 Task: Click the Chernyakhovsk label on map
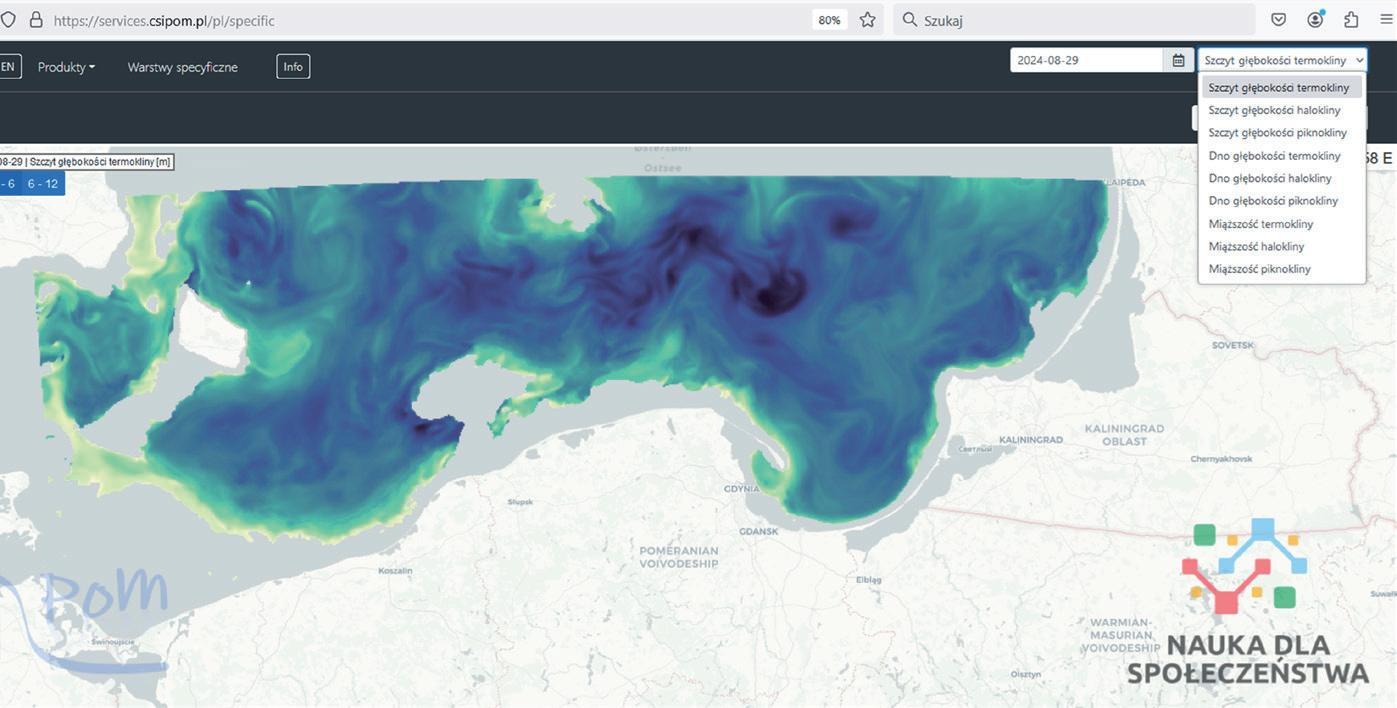(1220, 458)
